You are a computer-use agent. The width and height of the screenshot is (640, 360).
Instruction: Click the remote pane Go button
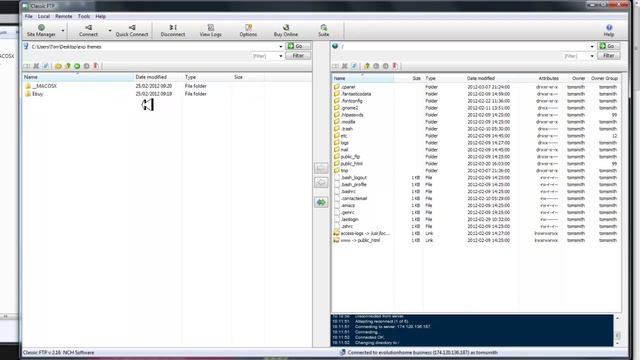pos(609,46)
